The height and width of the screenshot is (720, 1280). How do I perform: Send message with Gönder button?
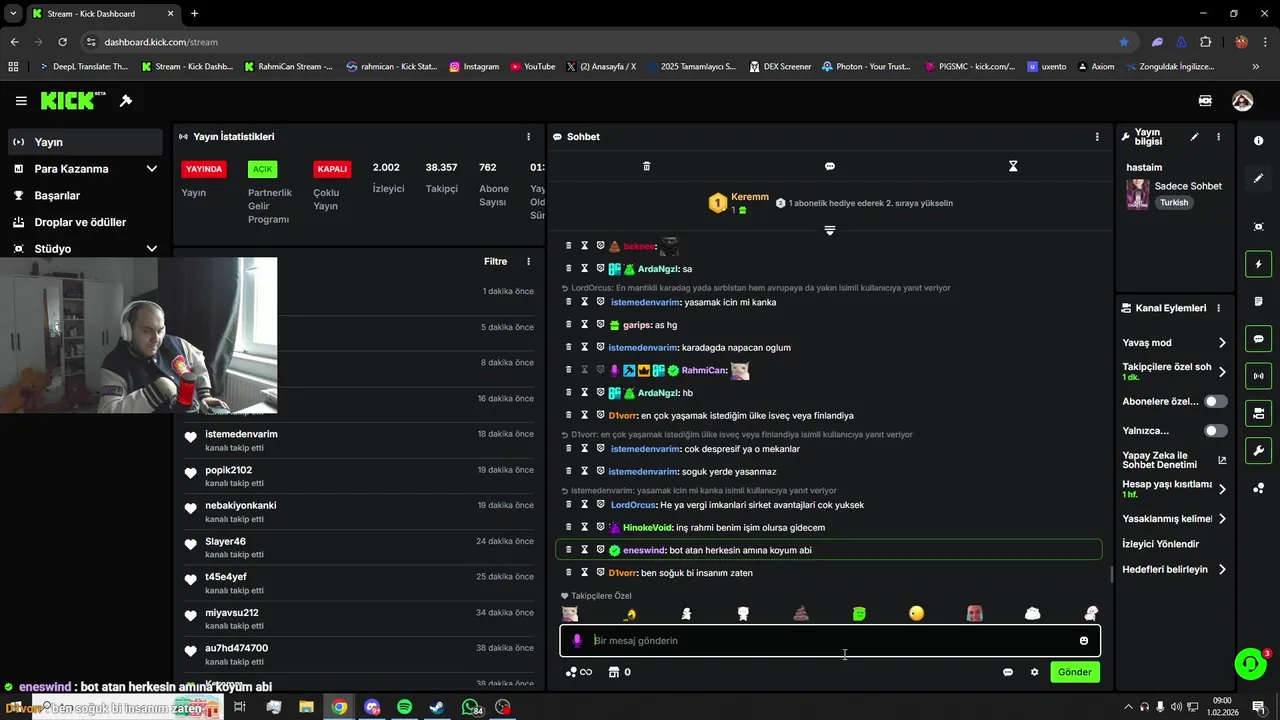tap(1075, 672)
